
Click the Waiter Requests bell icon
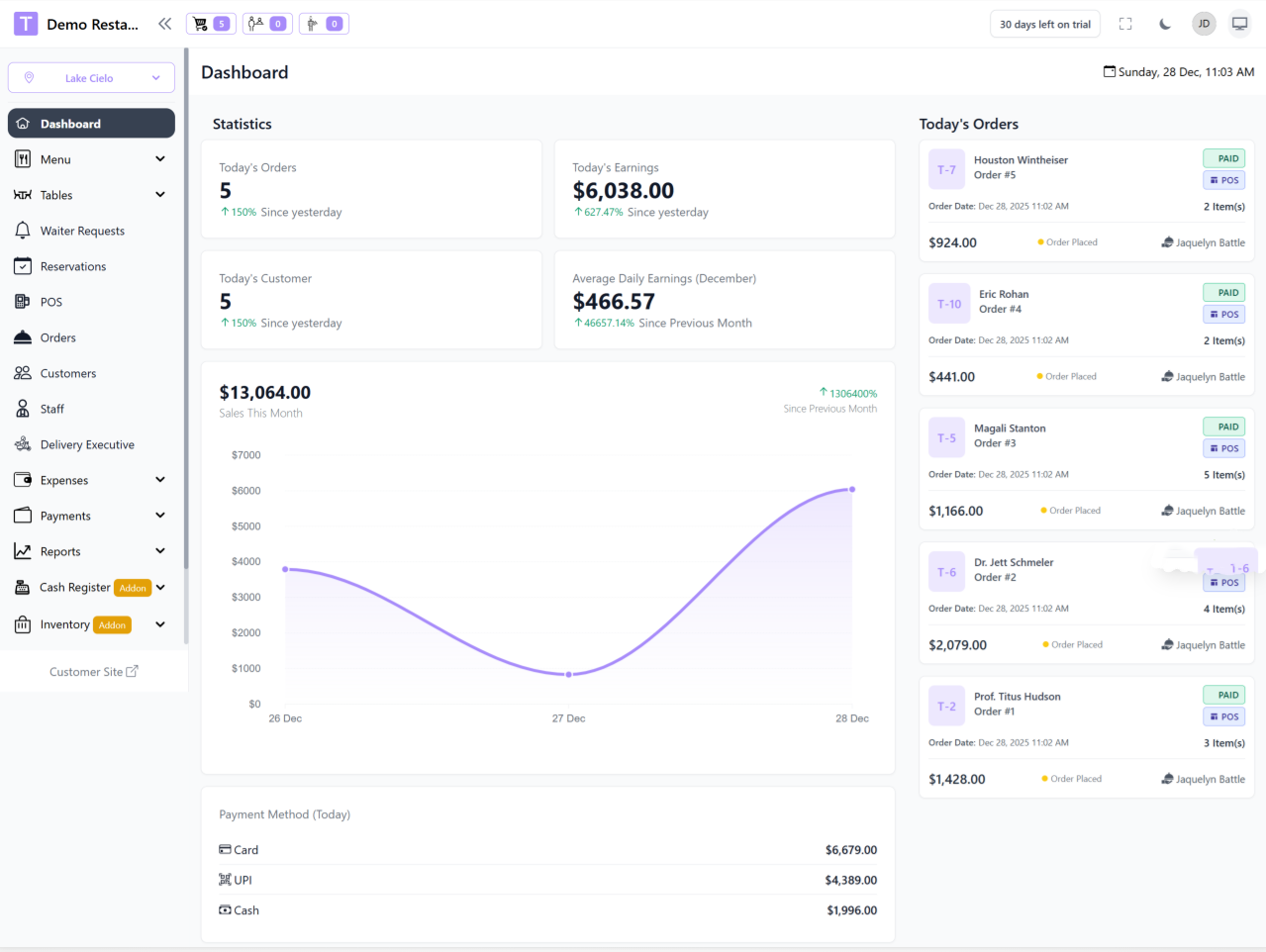23,231
